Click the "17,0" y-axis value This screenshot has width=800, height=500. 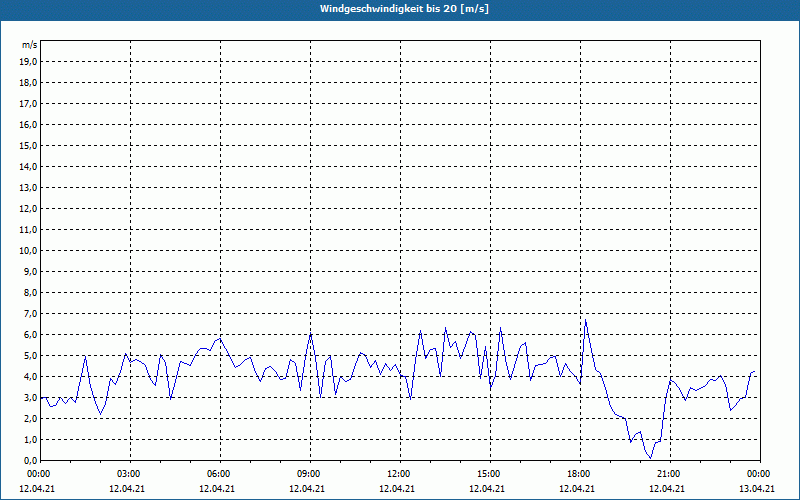(x=28, y=104)
